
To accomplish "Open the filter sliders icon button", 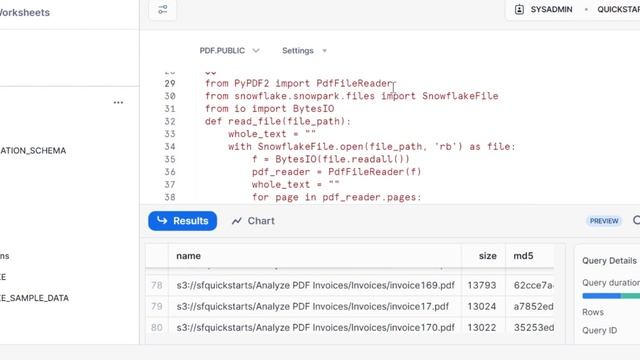I will pos(162,9).
